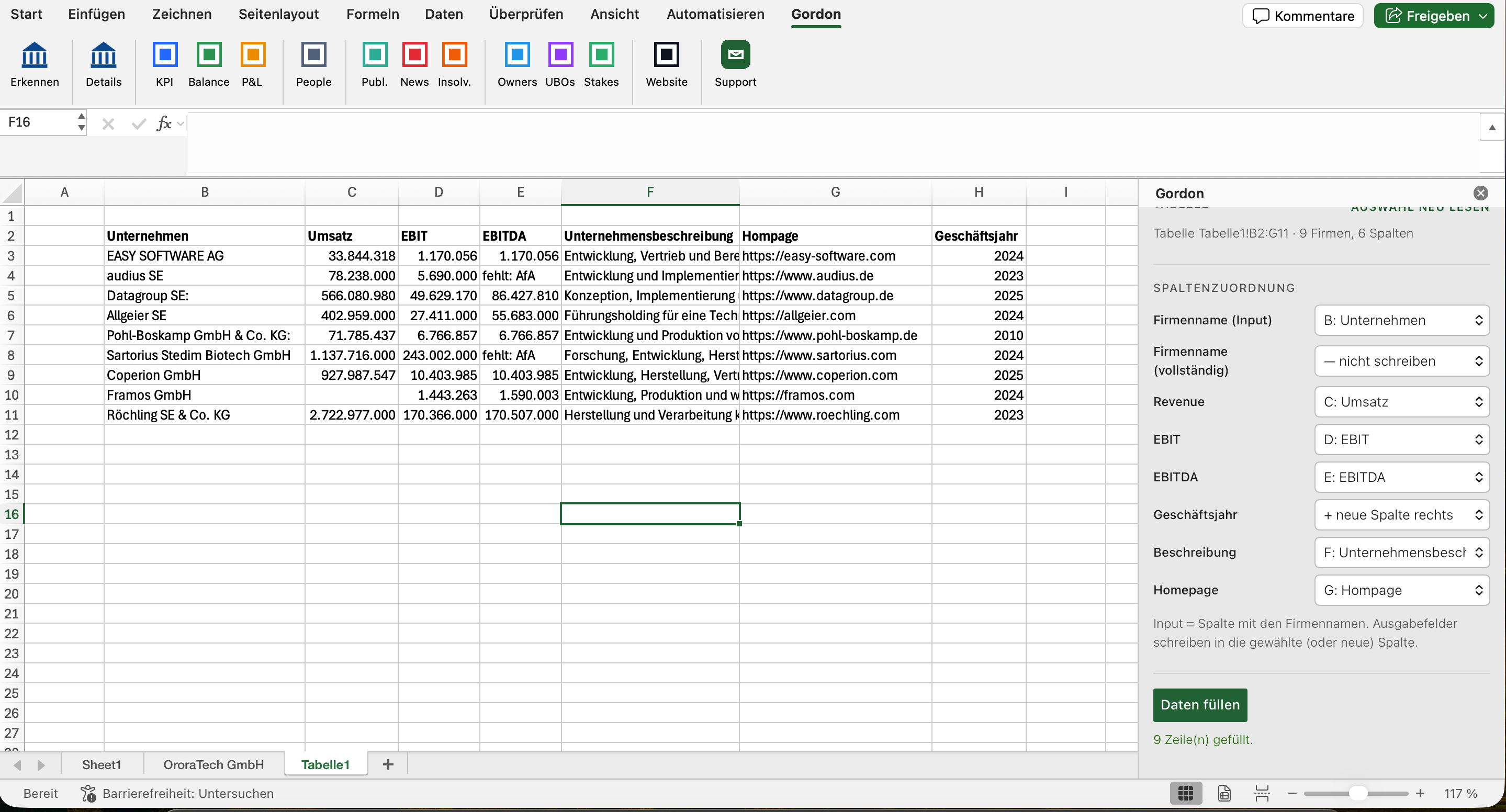1506x812 pixels.
Task: Switch to Page Layout view
Action: [1224, 793]
